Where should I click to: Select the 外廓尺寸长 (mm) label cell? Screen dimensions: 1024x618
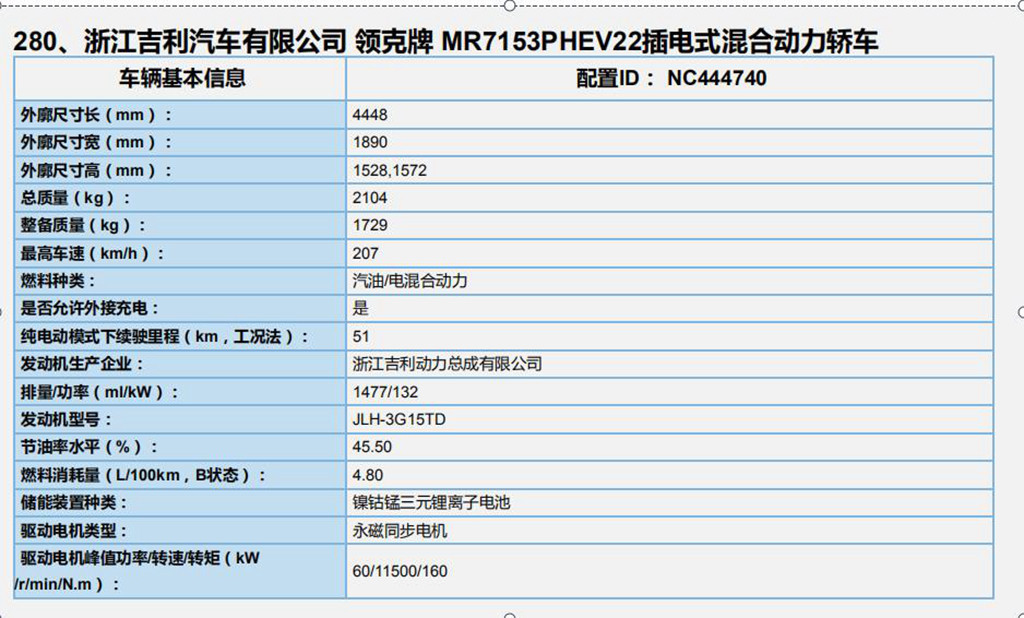[x=180, y=115]
